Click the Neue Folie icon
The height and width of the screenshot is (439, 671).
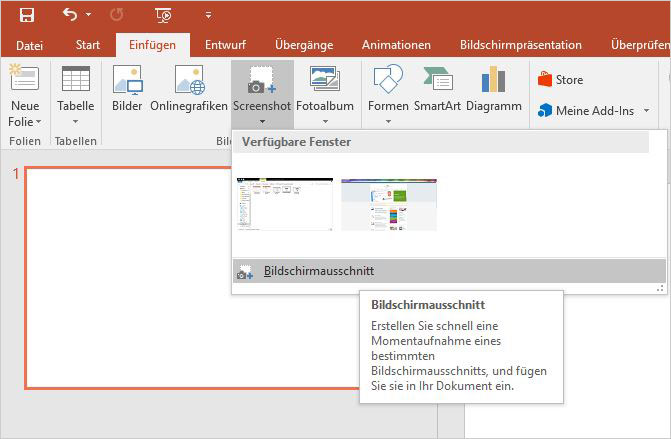(x=24, y=77)
